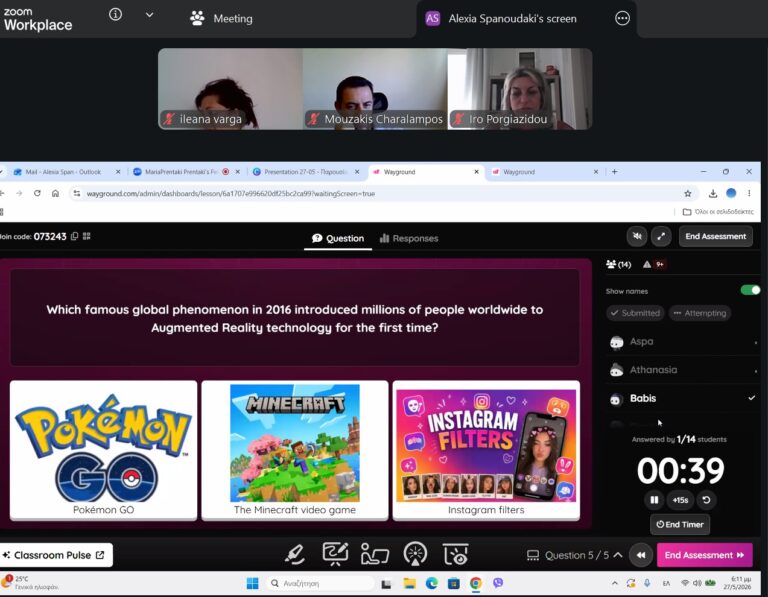Open Microsoft Edge from taskbar
This screenshot has height=597, width=768.
[432, 583]
